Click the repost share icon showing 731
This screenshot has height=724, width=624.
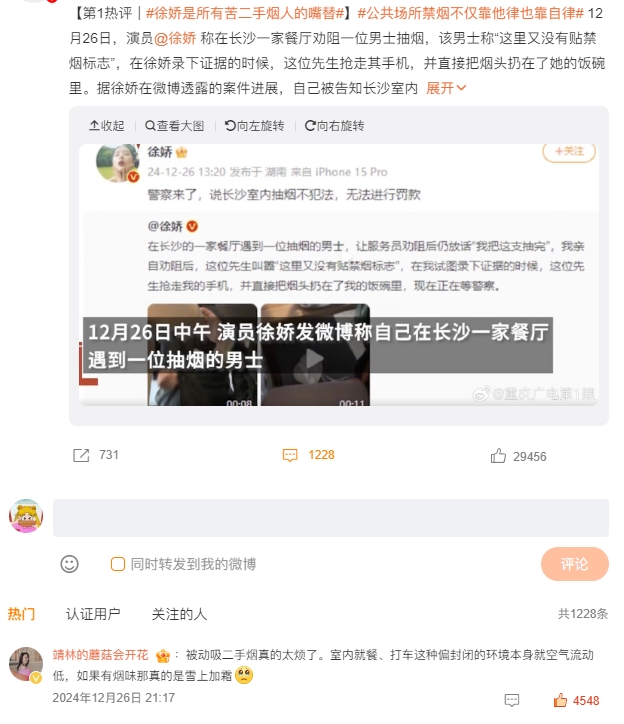click(81, 455)
